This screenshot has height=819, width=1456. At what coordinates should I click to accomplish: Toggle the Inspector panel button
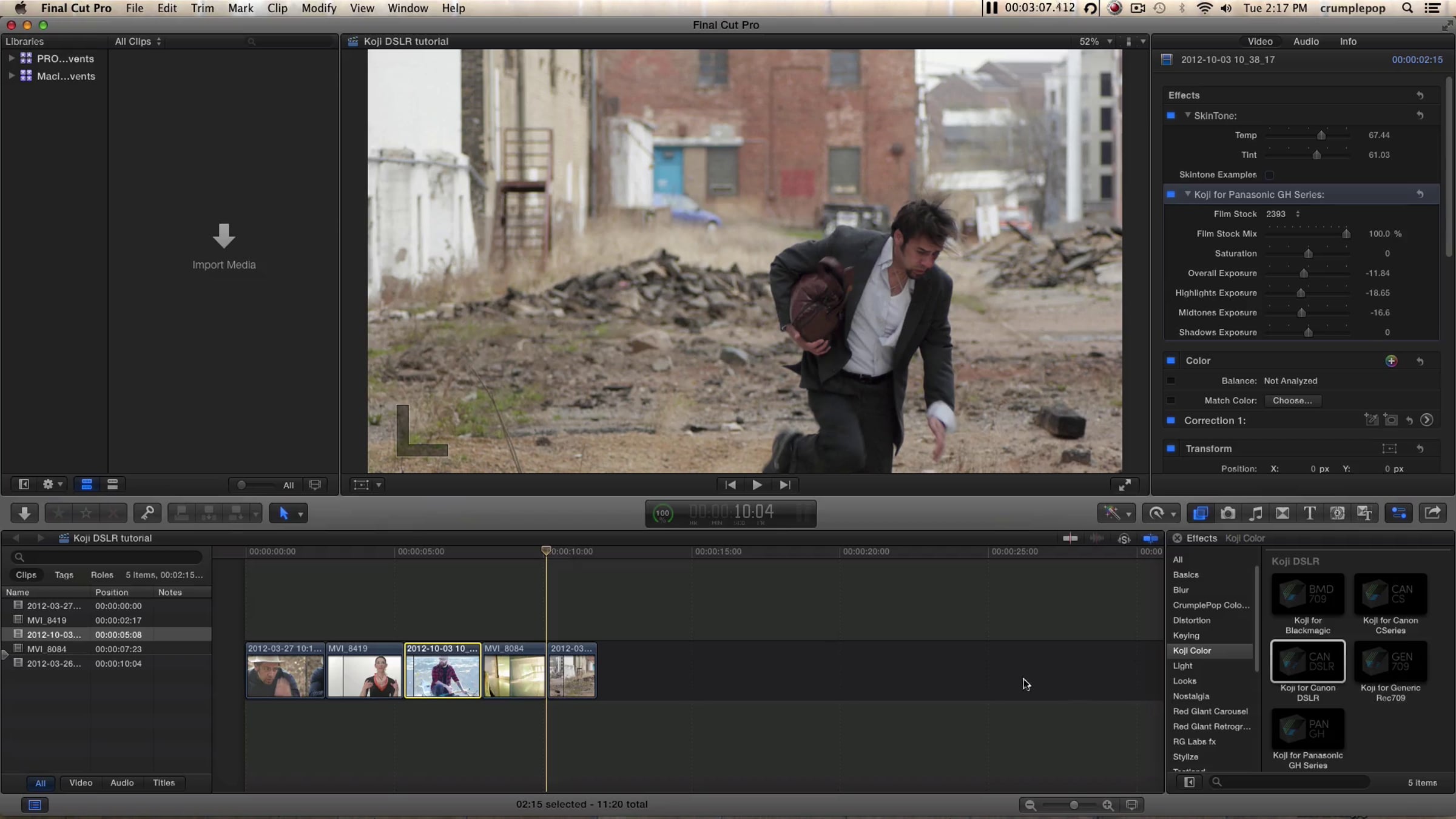coord(1399,513)
